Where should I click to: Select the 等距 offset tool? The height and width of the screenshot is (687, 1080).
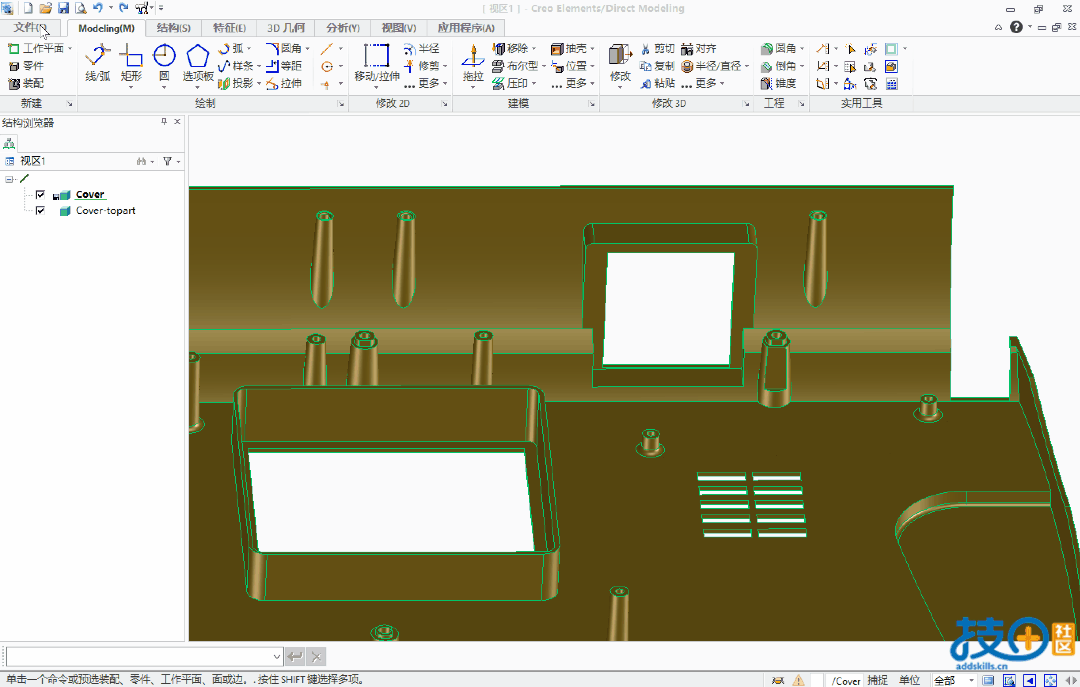tap(284, 66)
